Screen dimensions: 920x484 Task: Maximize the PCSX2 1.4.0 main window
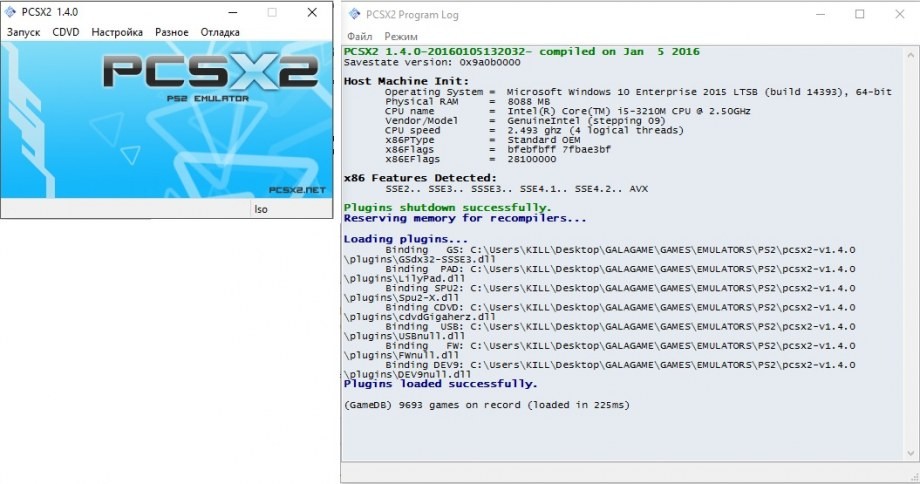pos(272,12)
